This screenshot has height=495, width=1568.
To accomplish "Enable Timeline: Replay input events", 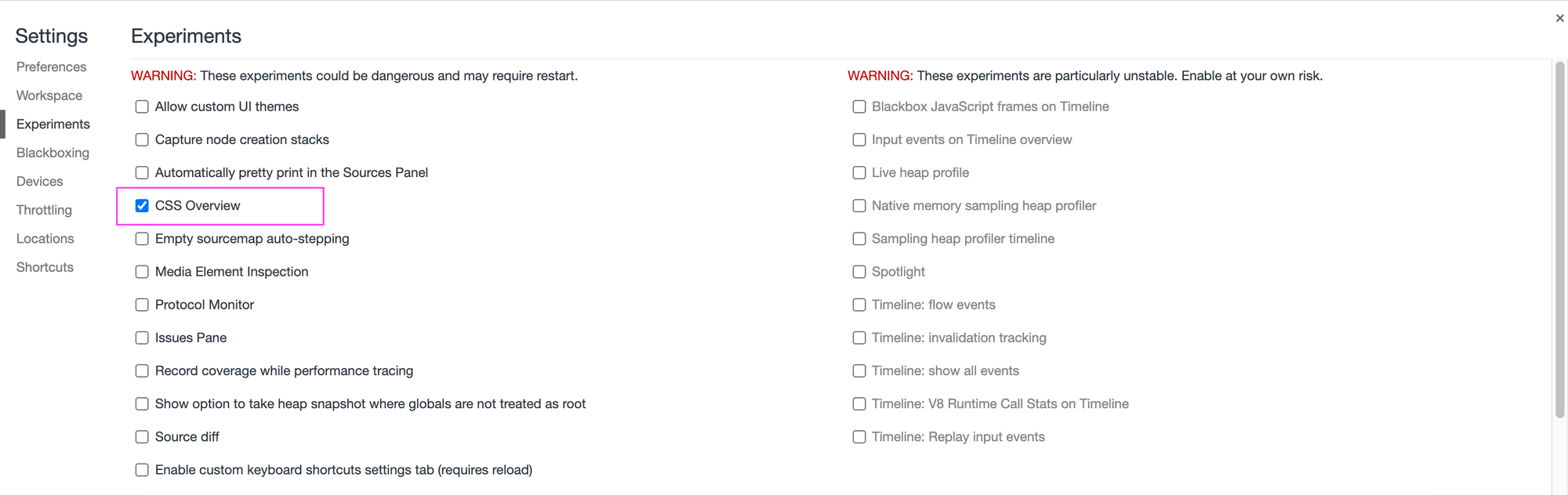I will tap(859, 437).
